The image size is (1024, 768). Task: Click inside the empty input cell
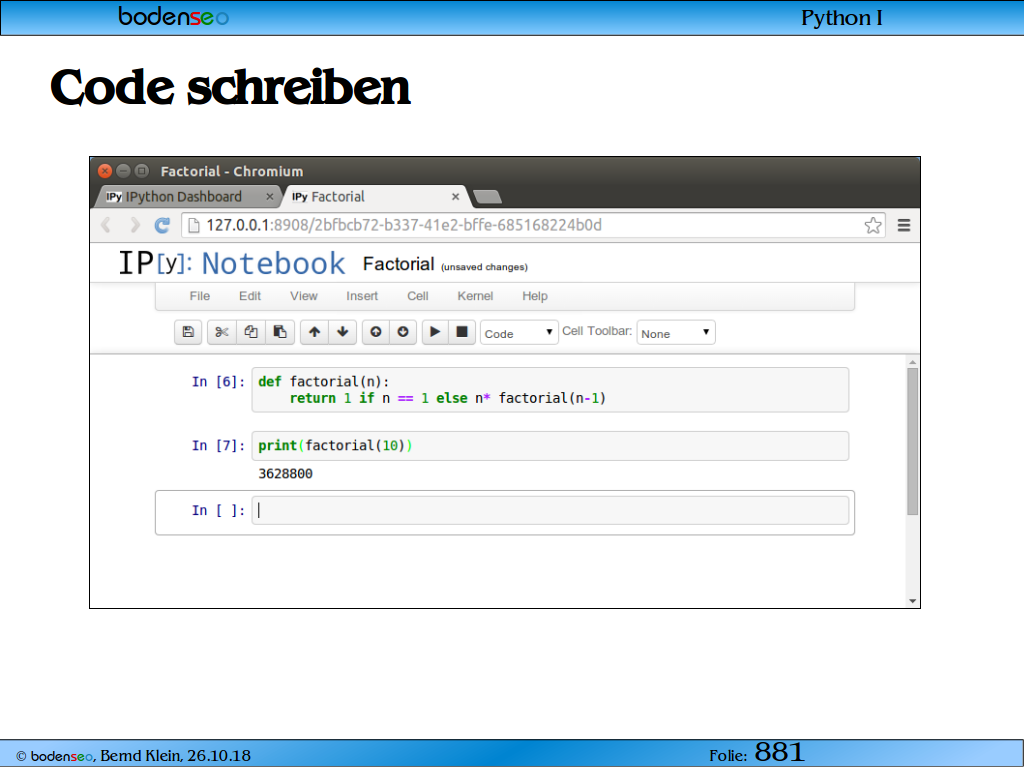pos(550,511)
